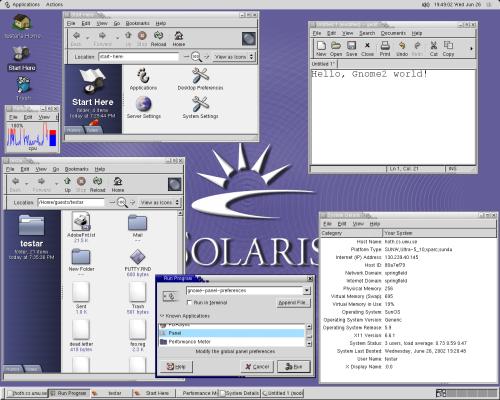Click Home in the testar file window toolbar

pyautogui.click(x=118, y=184)
